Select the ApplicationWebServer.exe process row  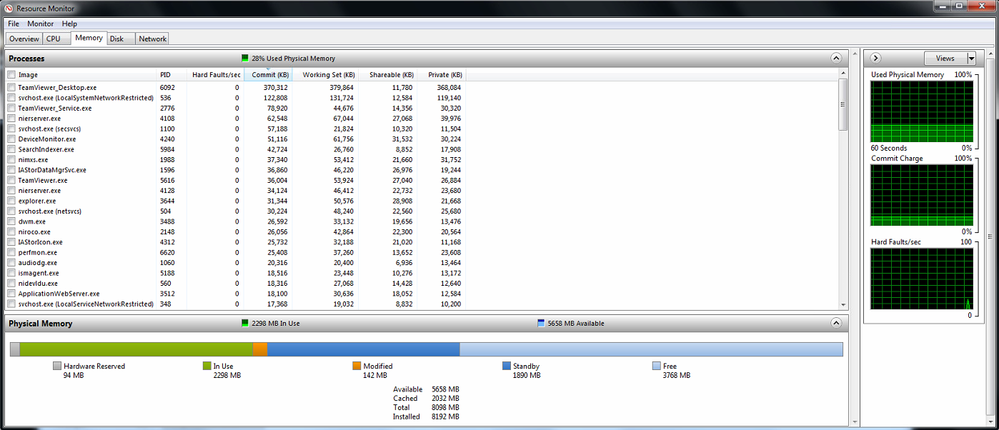coord(236,294)
